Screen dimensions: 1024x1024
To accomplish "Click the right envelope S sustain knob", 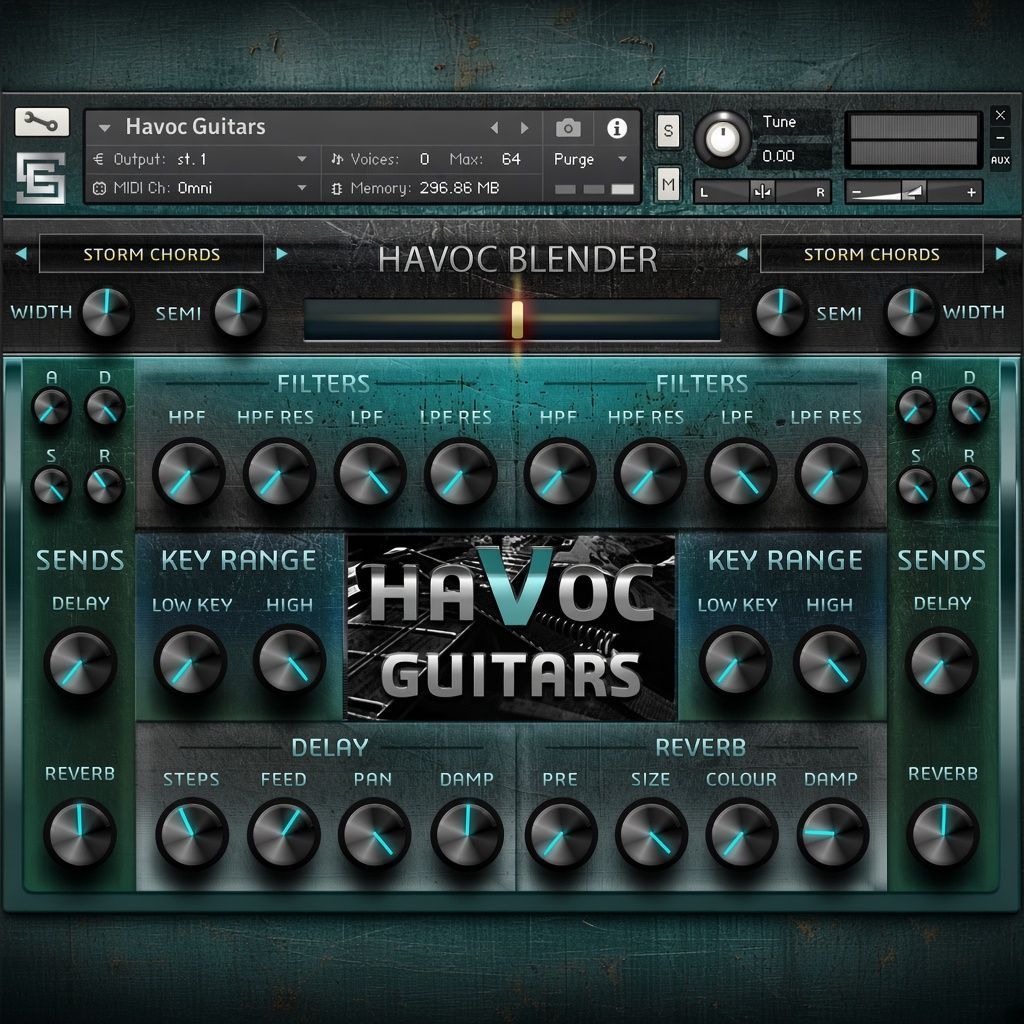I will (916, 487).
